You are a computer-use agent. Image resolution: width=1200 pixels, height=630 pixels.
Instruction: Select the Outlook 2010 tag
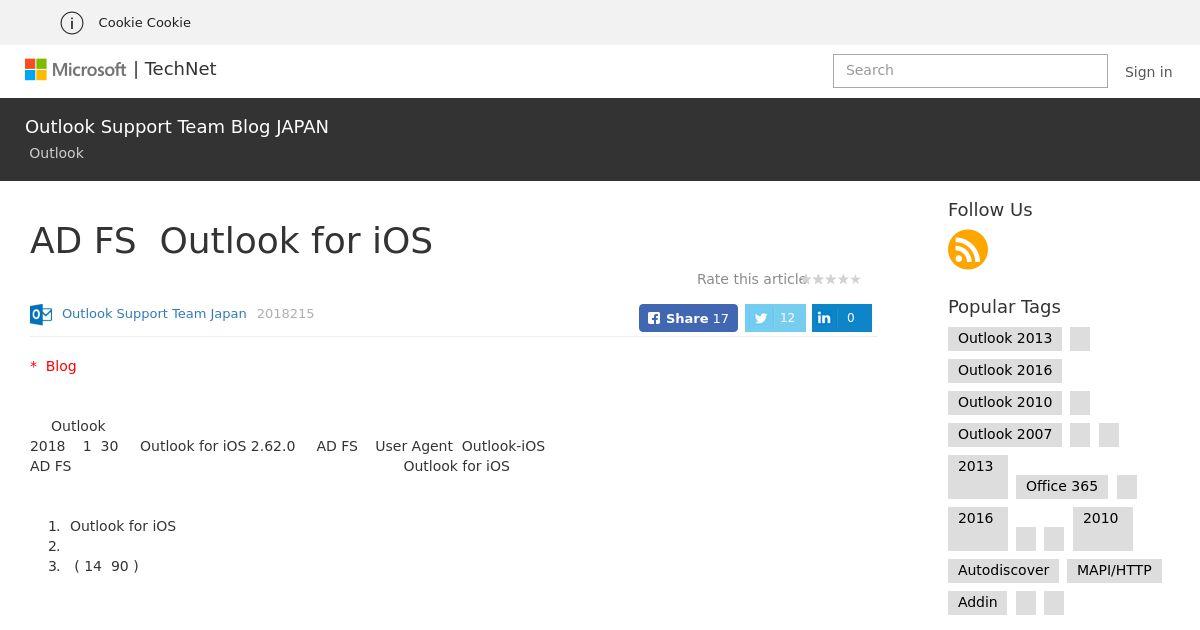pos(1005,403)
